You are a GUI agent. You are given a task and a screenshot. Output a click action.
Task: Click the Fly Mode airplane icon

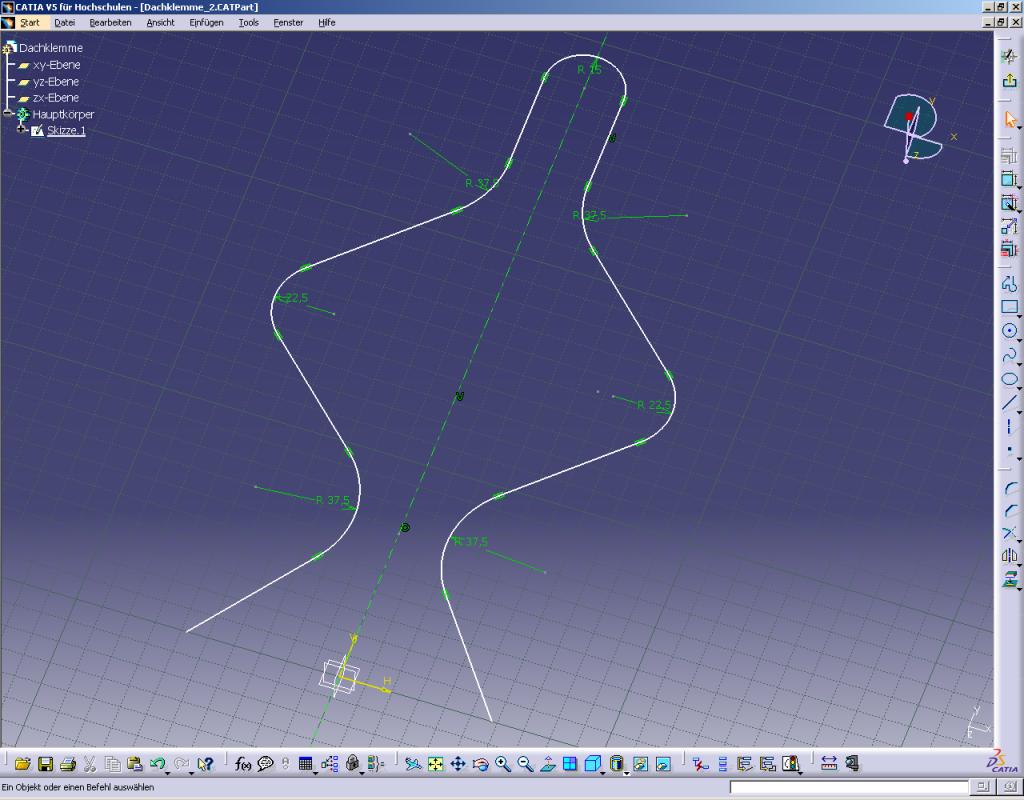click(413, 763)
